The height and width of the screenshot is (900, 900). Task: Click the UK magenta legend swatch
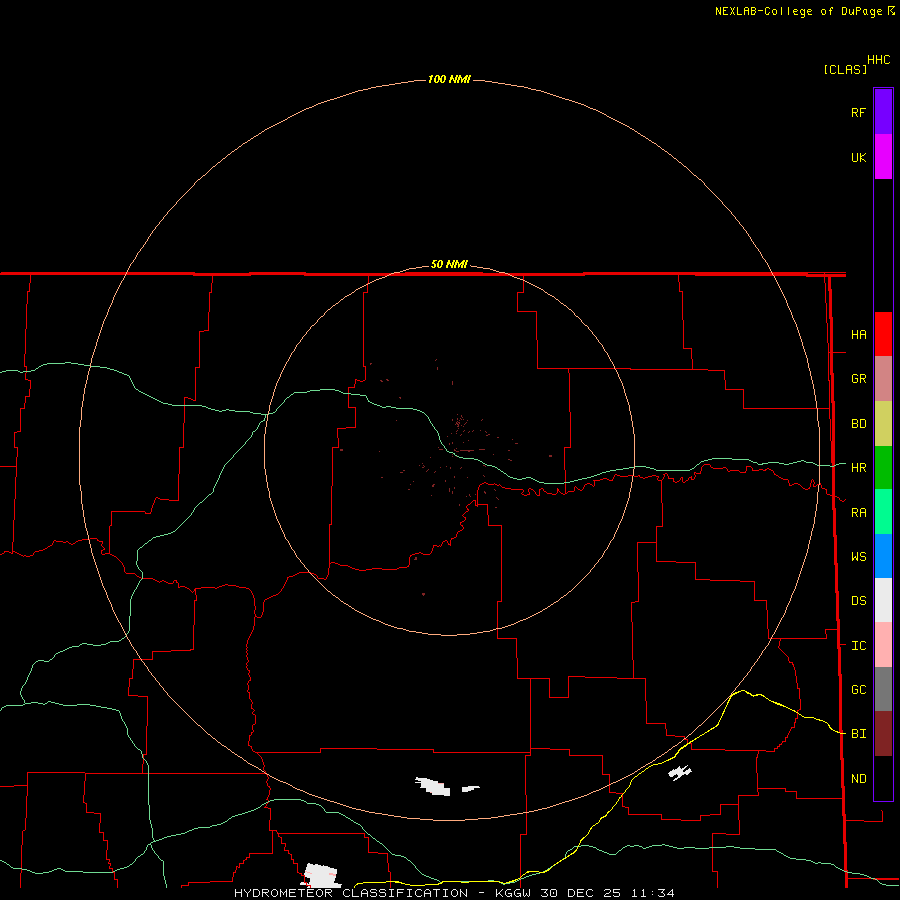pos(883,157)
